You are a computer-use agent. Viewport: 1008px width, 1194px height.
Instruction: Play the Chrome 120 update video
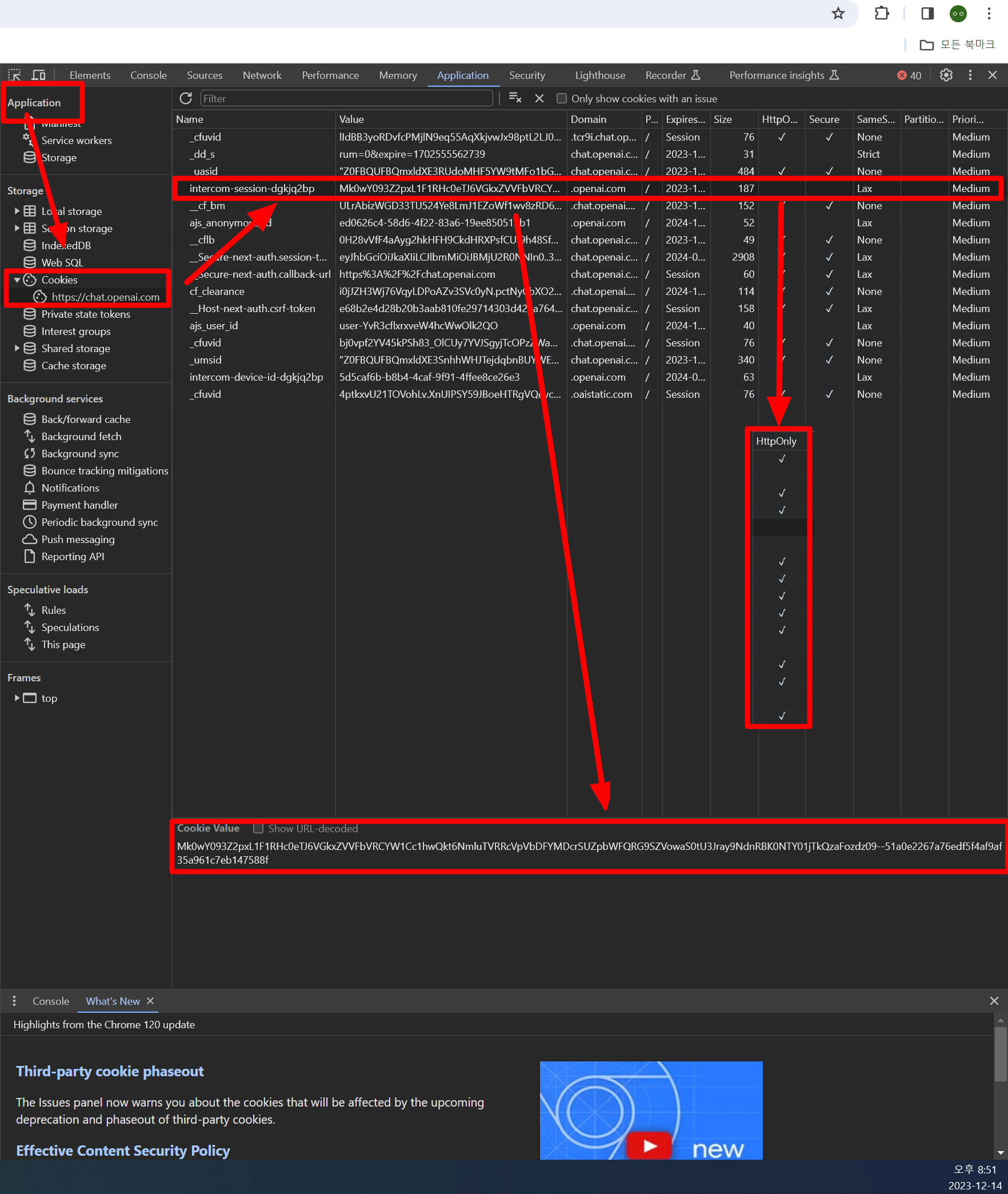click(x=650, y=1145)
